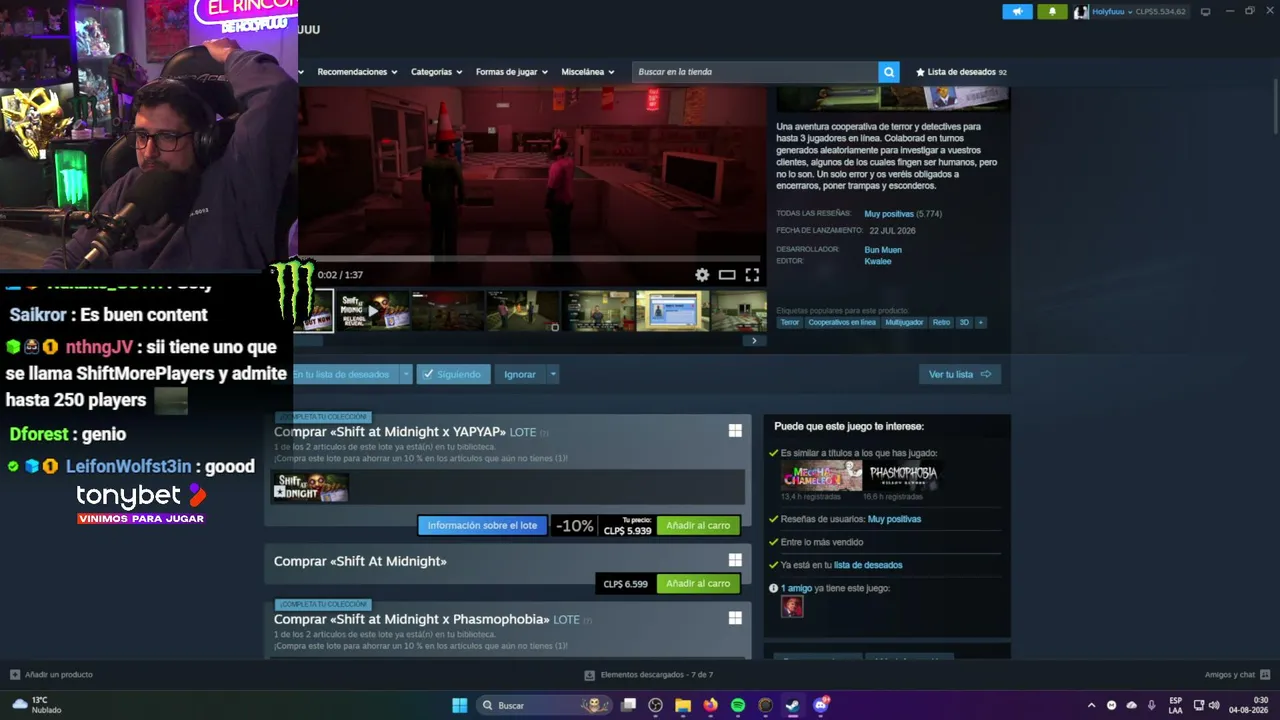Open the Phasmophobia similar game image

click(x=902, y=476)
